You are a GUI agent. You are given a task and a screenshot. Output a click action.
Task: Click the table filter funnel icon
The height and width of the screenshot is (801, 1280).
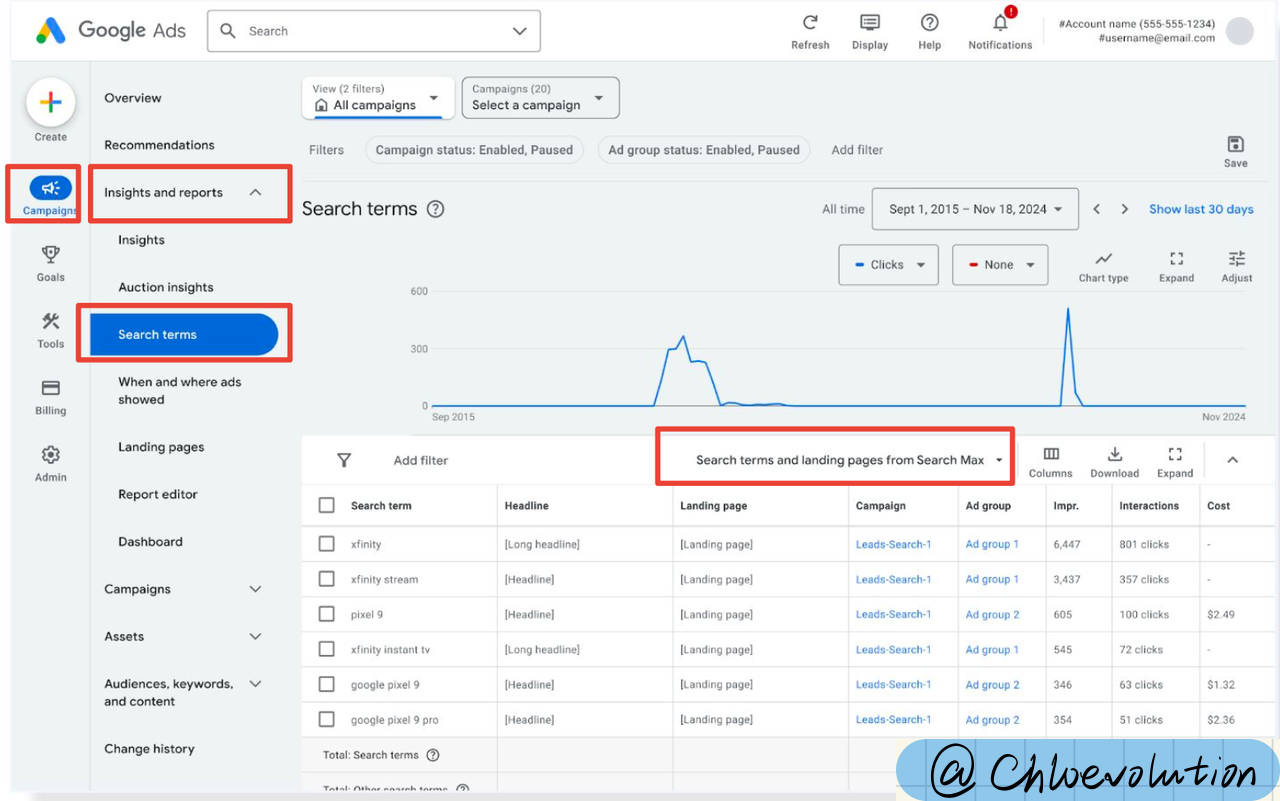(x=344, y=460)
